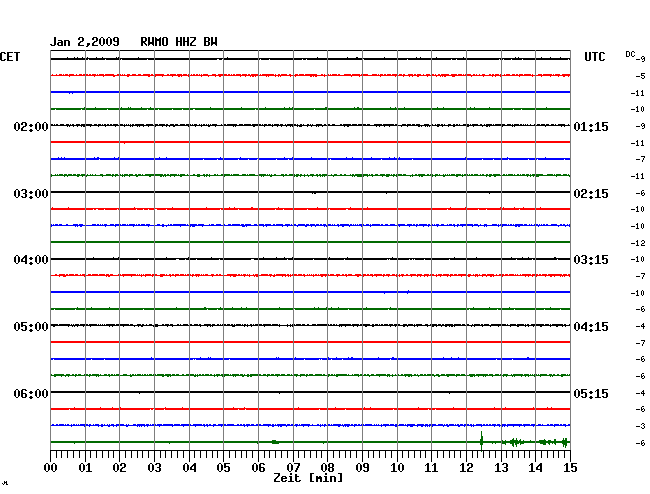Click the DC value -12
The image size is (650, 494).
click(638, 243)
